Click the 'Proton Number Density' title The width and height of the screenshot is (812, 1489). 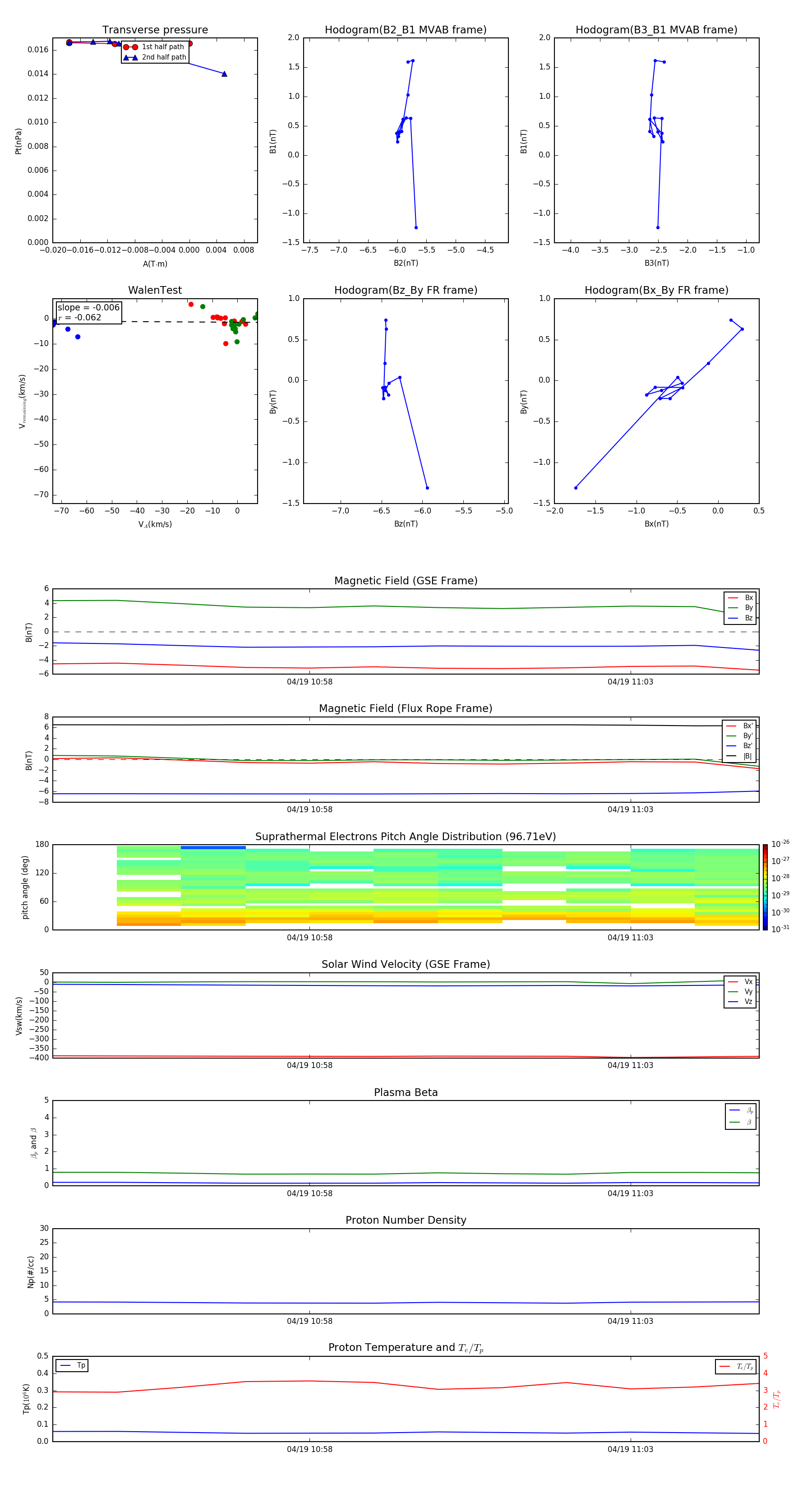coord(406,1220)
